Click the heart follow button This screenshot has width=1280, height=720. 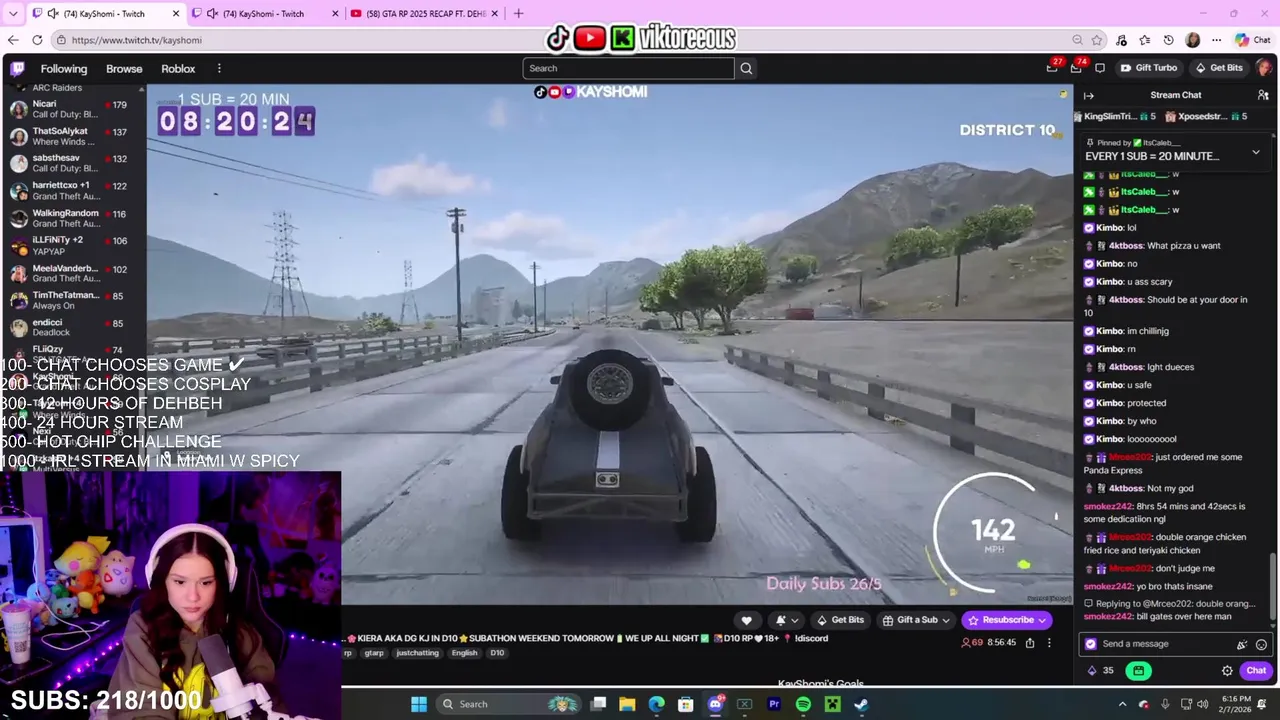point(746,620)
